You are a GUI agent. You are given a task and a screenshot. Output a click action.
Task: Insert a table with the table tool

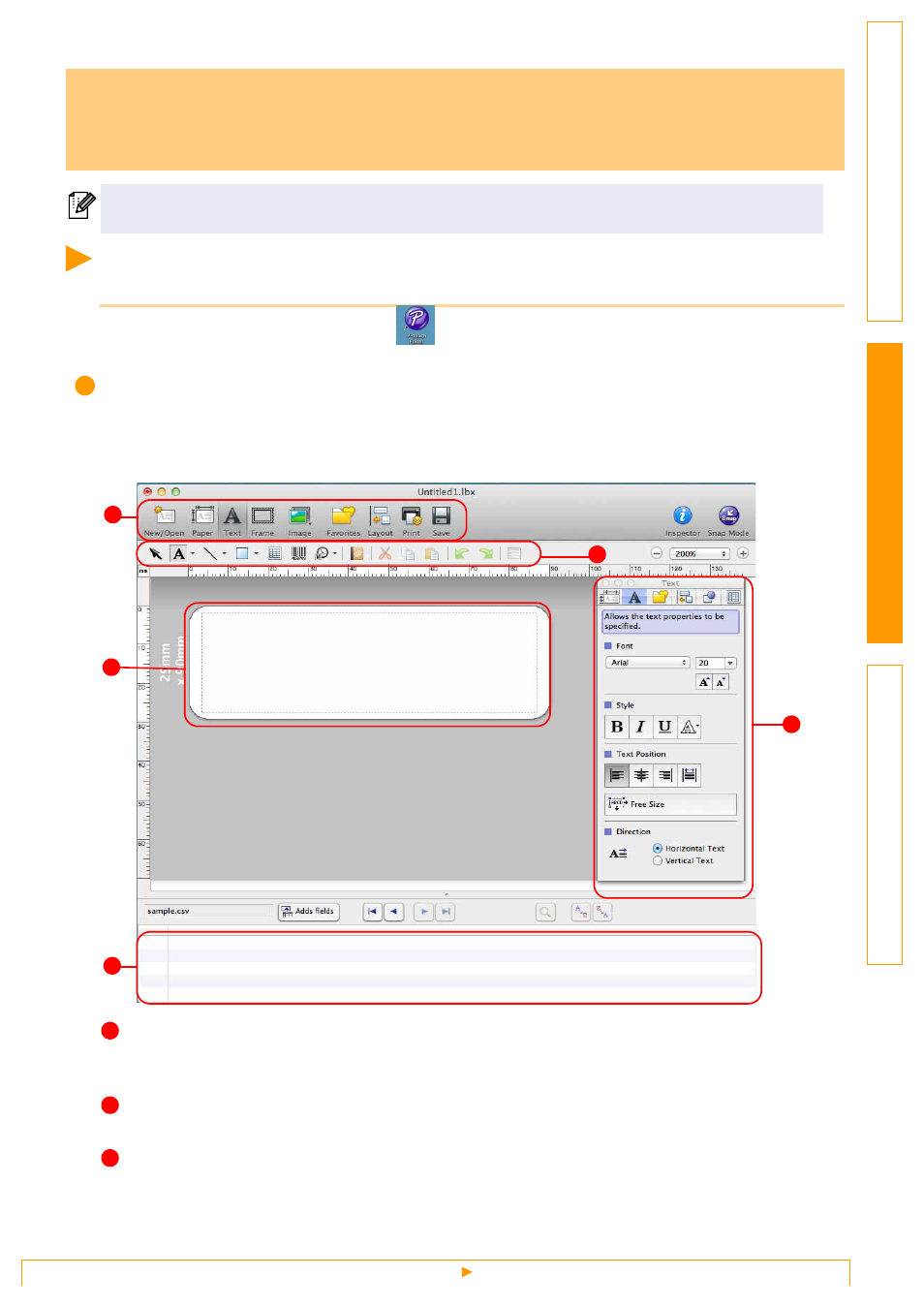pos(274,553)
